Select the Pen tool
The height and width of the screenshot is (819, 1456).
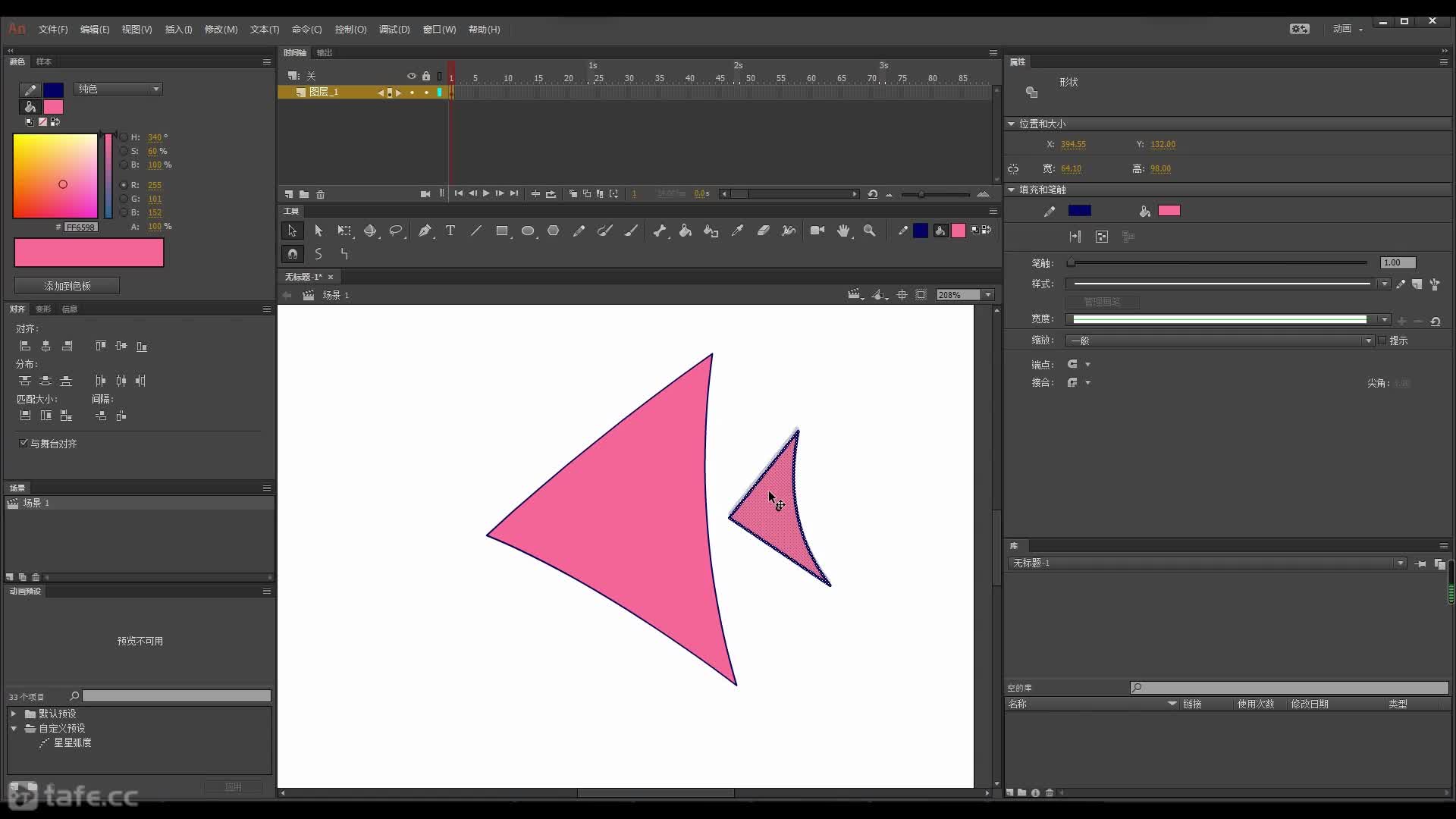click(x=425, y=231)
